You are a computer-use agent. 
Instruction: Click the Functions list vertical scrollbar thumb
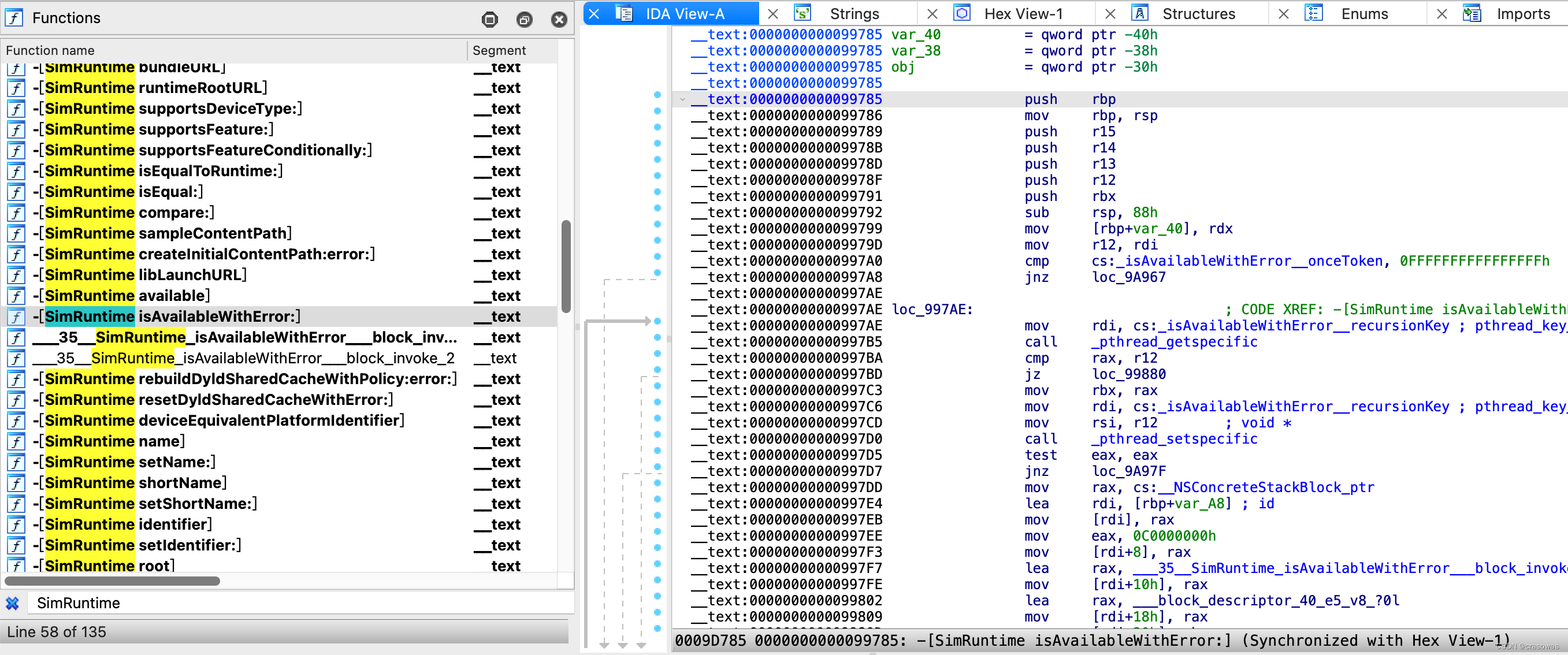click(x=566, y=267)
